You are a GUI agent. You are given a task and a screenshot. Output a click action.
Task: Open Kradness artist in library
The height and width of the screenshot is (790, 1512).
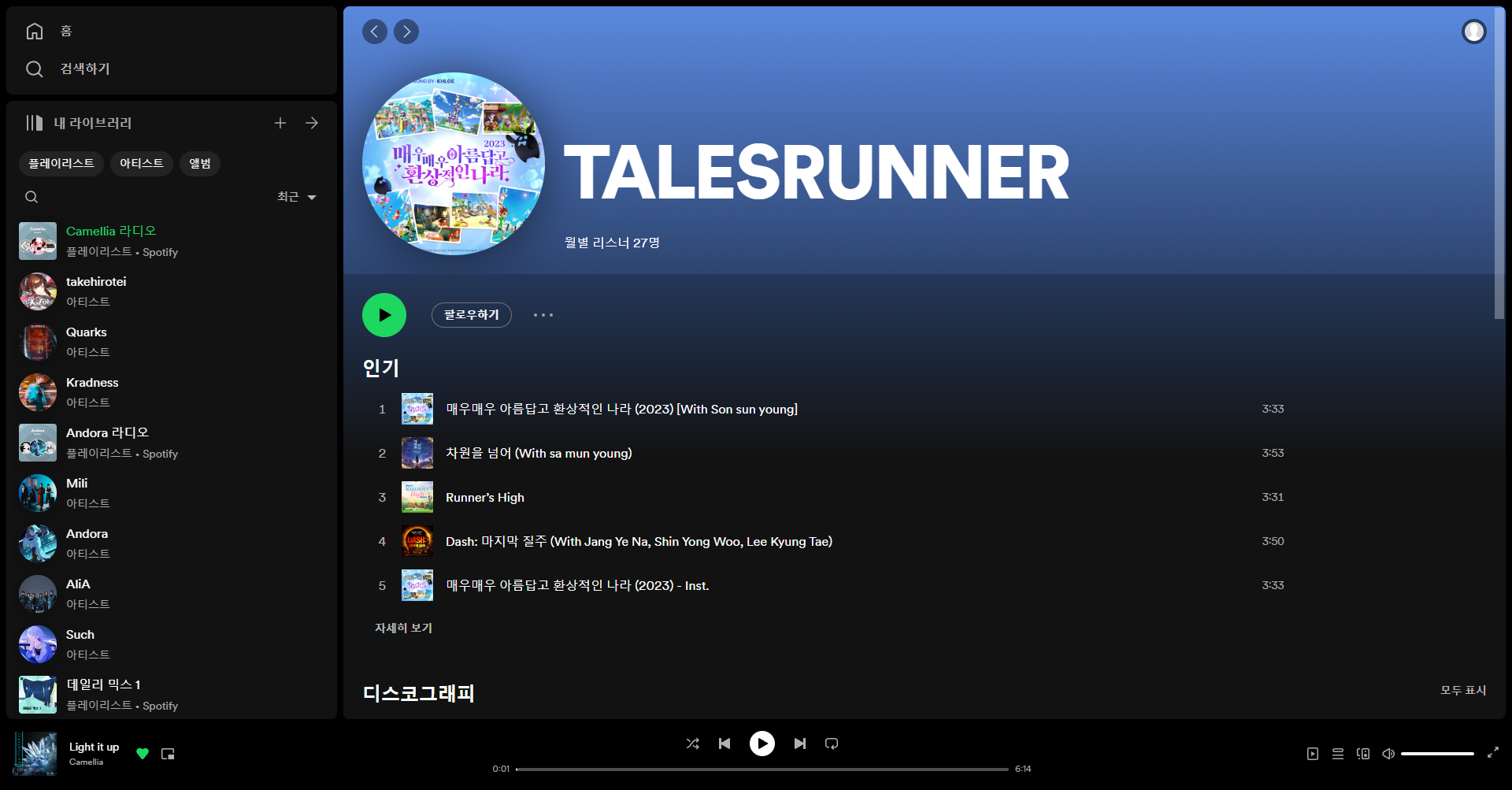pyautogui.click(x=172, y=392)
